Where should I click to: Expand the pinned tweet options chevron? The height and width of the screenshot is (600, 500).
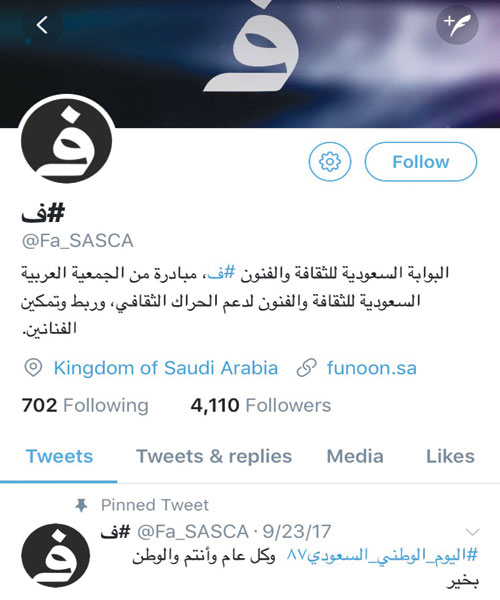click(x=472, y=532)
